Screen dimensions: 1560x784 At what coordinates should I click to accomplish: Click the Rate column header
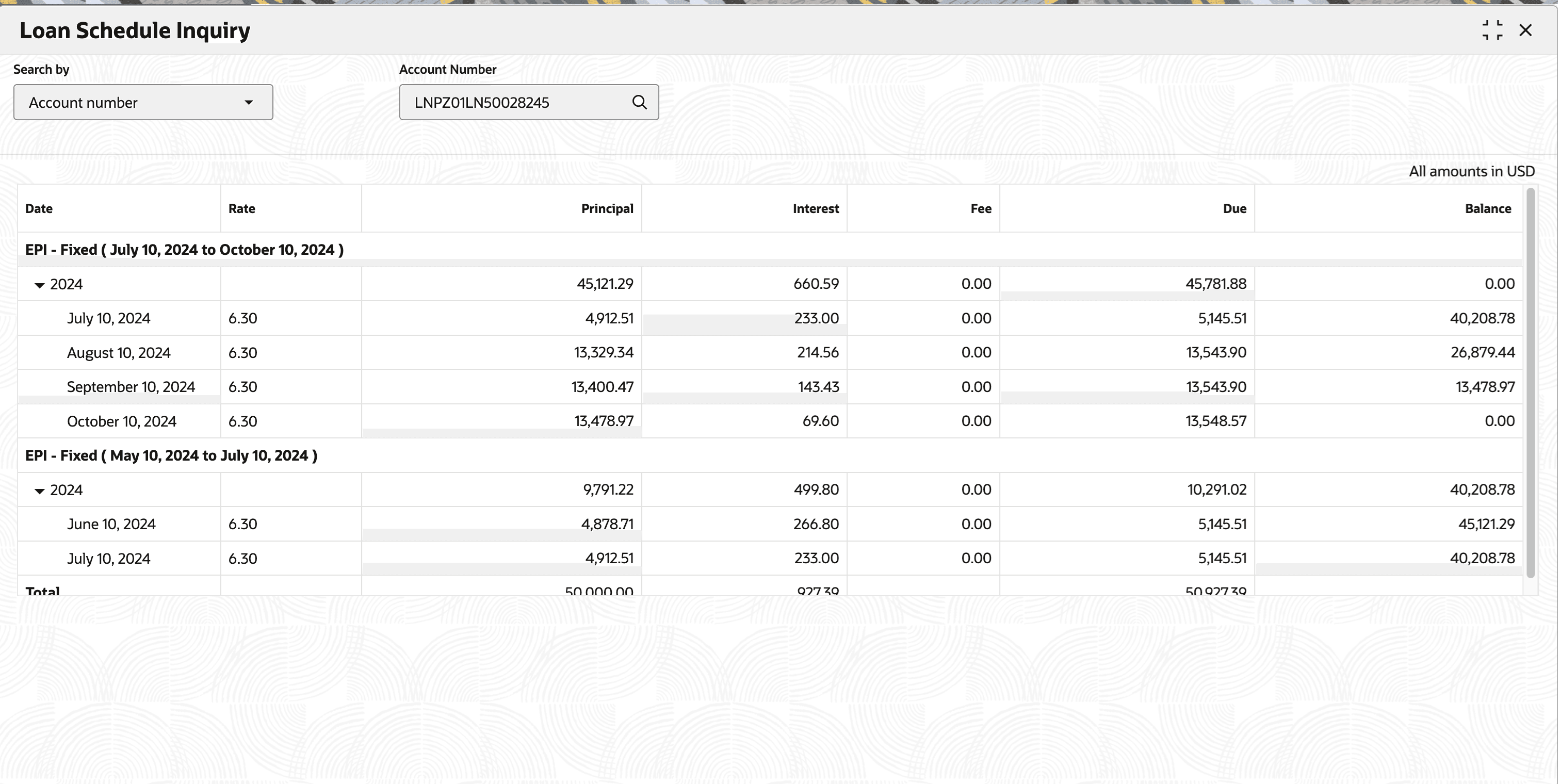point(241,209)
